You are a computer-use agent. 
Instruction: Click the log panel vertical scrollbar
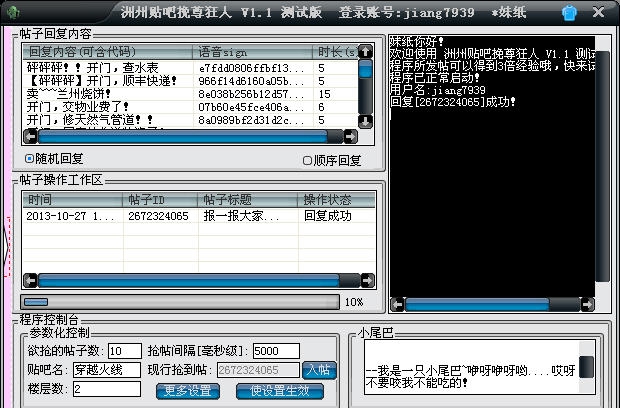tap(603, 166)
